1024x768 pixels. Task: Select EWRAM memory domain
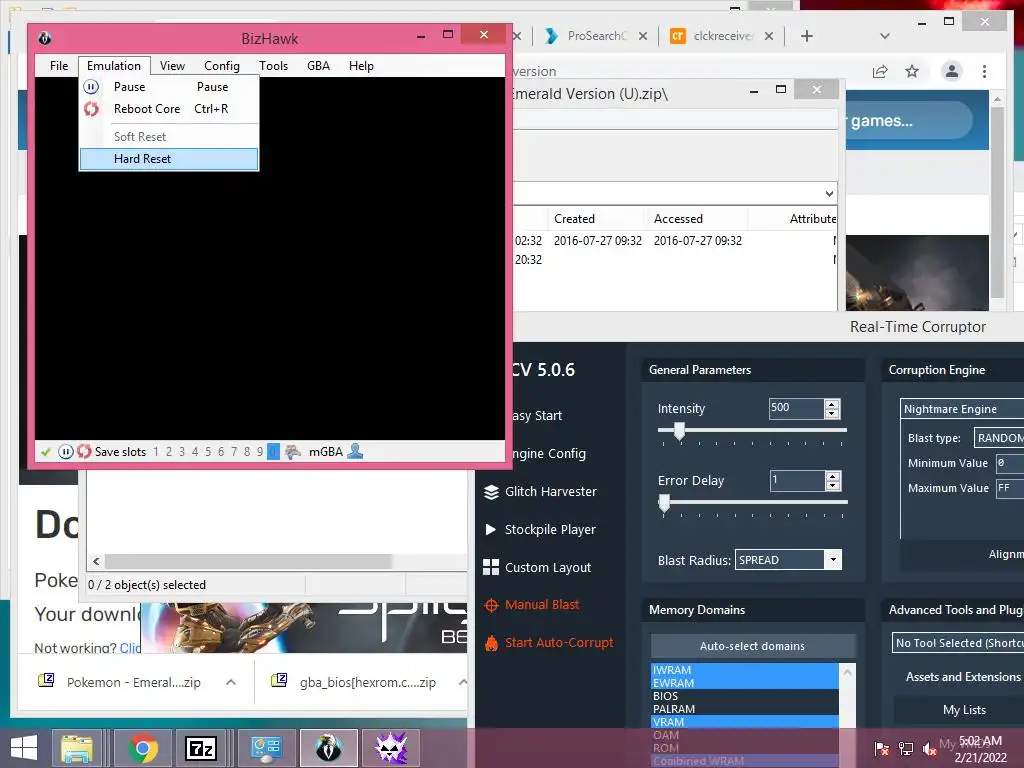(x=745, y=683)
